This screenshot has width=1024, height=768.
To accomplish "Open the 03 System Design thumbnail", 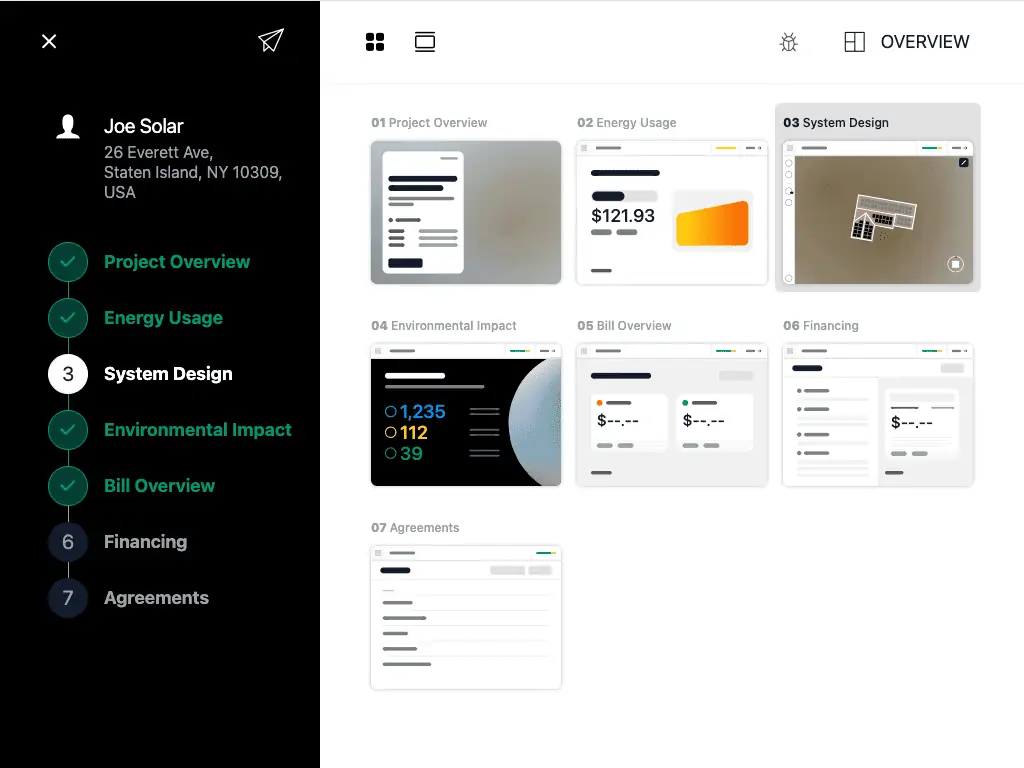I will click(x=878, y=212).
